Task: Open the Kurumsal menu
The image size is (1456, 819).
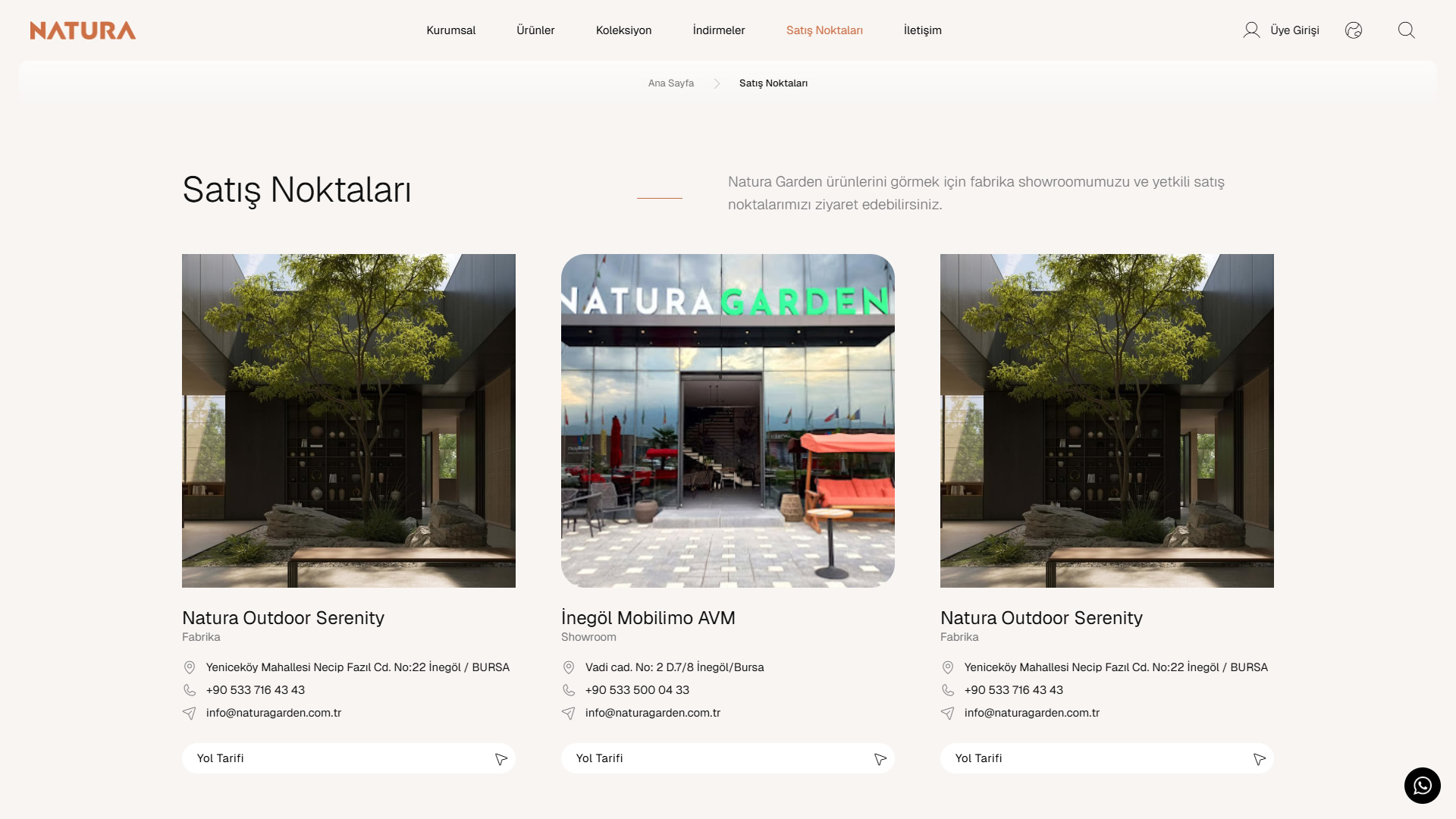Action: pos(450,30)
